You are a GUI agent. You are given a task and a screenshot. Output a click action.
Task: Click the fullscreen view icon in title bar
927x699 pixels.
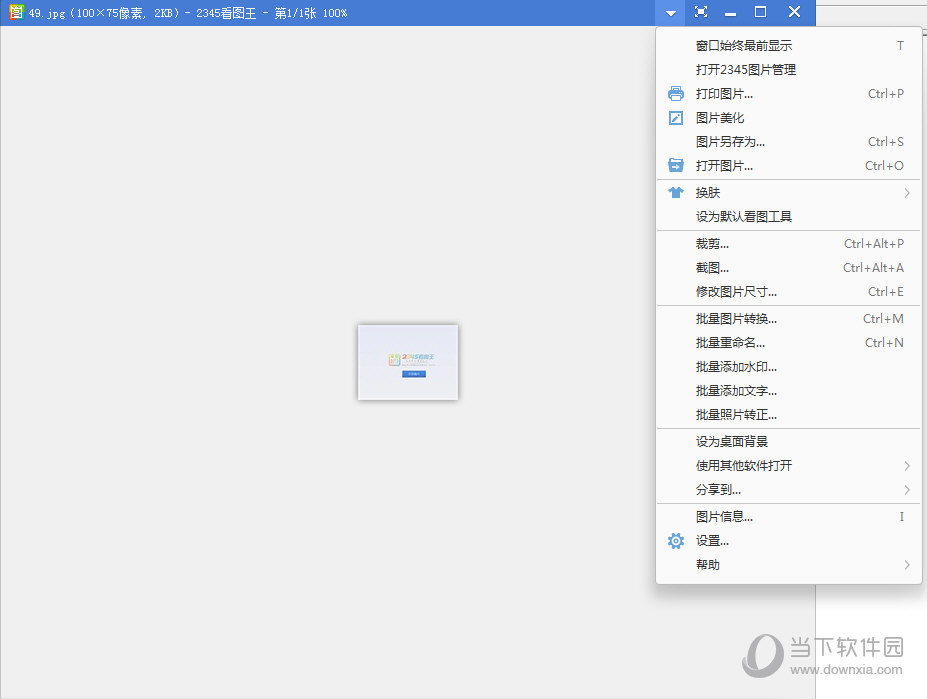click(701, 12)
